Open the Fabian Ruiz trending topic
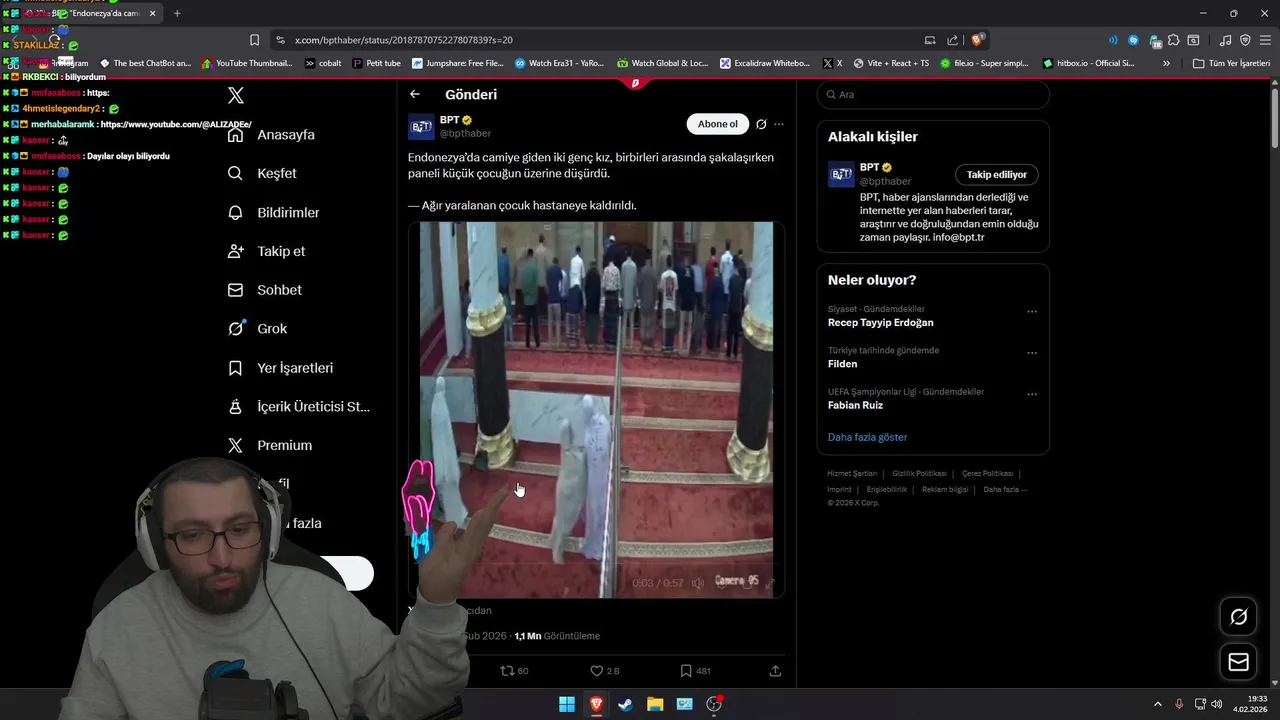1280x720 pixels. click(855, 405)
